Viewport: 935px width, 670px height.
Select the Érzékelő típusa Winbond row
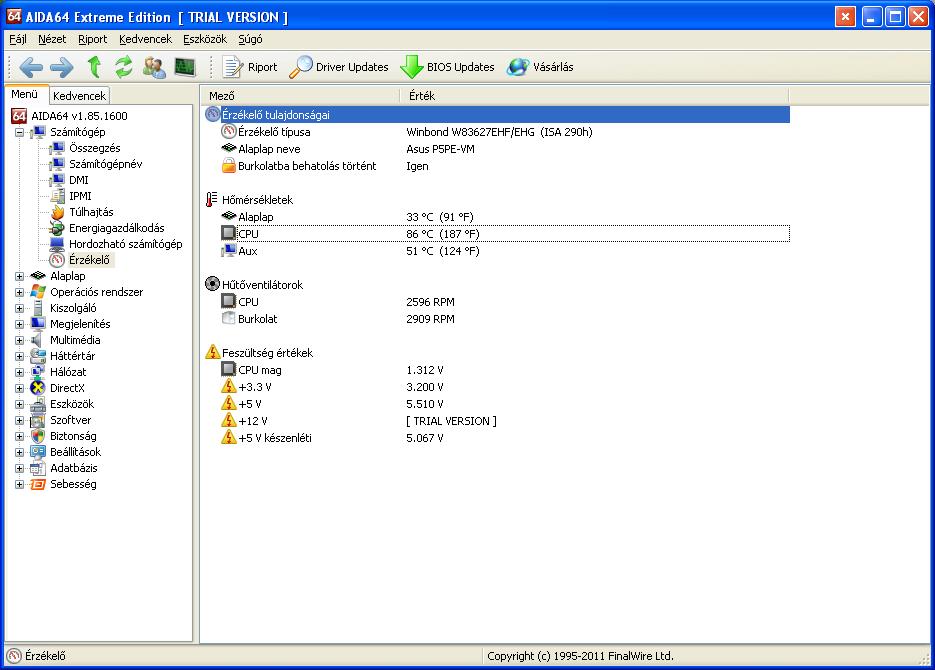(505, 132)
